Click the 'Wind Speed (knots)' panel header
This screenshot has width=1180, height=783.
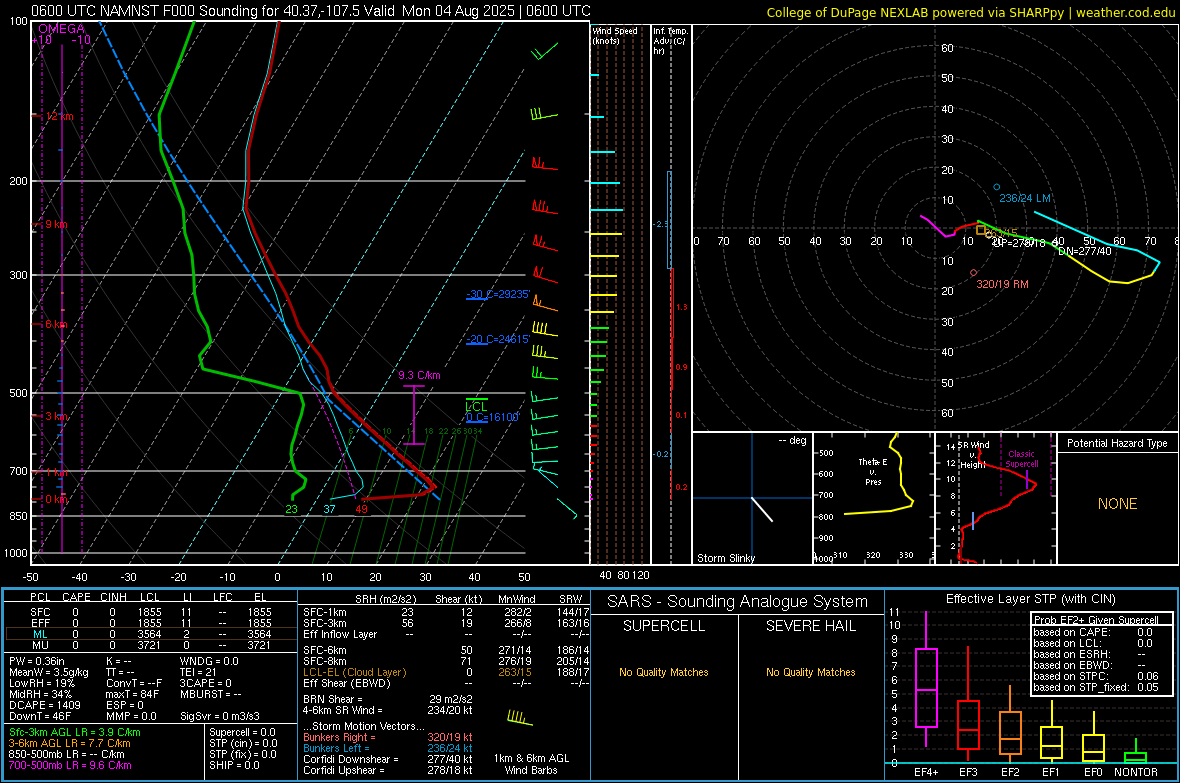[615, 35]
